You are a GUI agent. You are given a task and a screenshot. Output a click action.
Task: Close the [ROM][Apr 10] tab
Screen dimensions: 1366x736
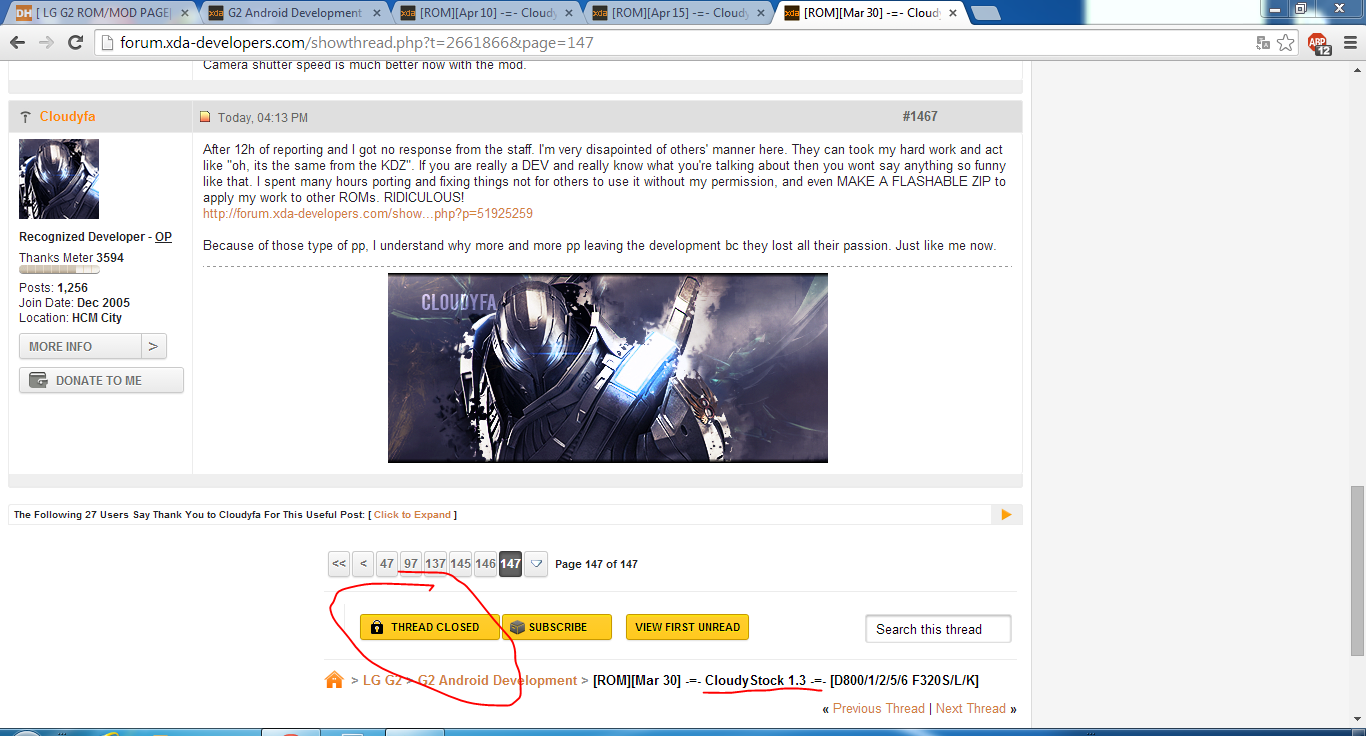pos(568,13)
